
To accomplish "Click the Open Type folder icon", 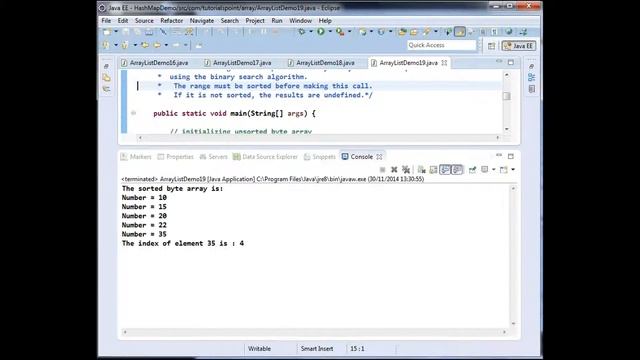I will 402,31.
